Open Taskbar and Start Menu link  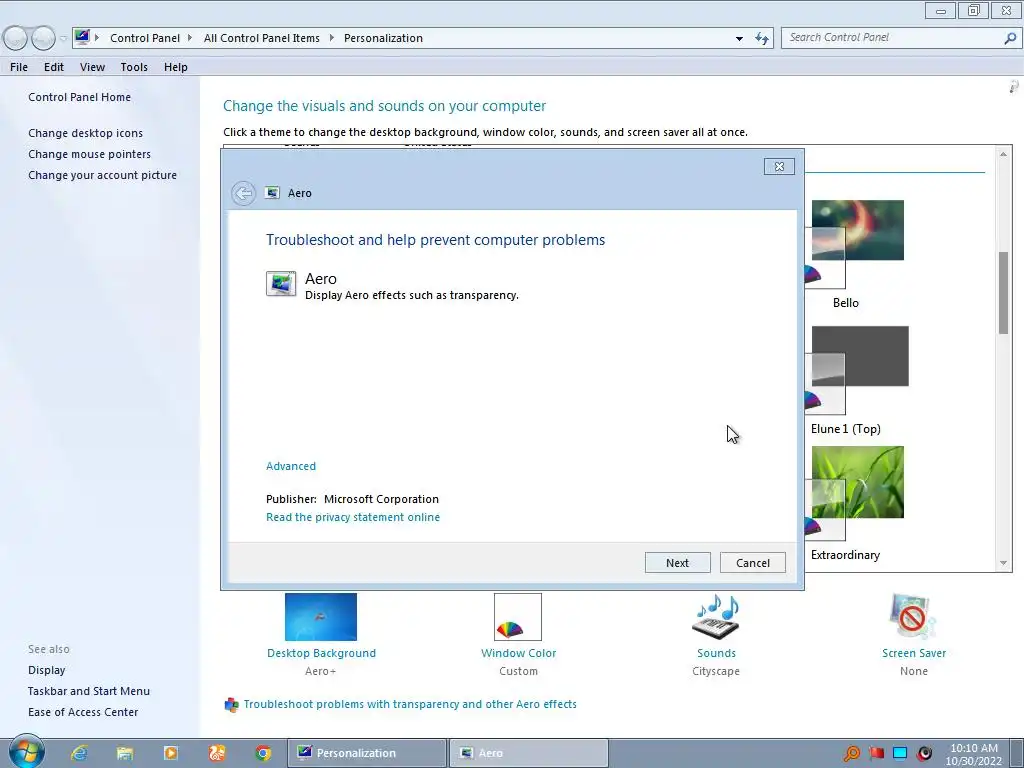pos(89,692)
